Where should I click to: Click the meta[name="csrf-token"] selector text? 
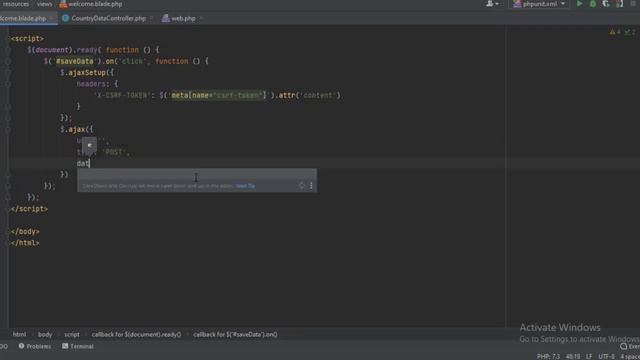pos(218,95)
